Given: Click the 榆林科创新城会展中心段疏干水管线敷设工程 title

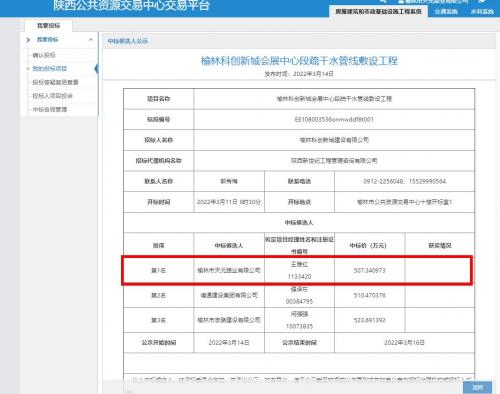Looking at the screenshot, I should click(299, 61).
